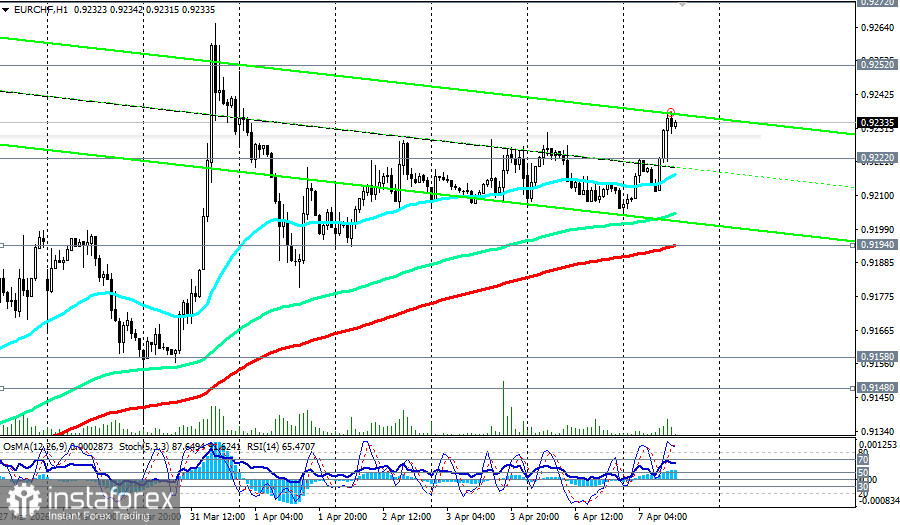Select left handle of the 0.91940 horizontal line

(2, 245)
